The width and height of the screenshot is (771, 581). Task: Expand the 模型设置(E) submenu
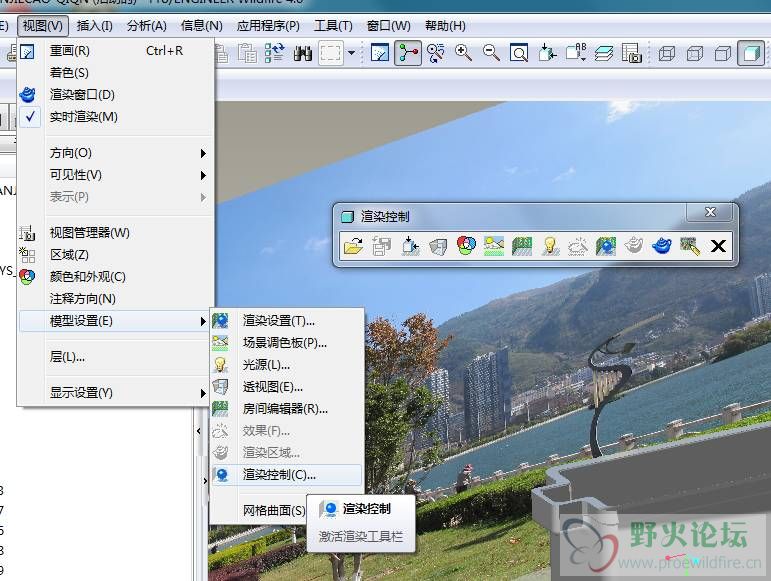114,321
